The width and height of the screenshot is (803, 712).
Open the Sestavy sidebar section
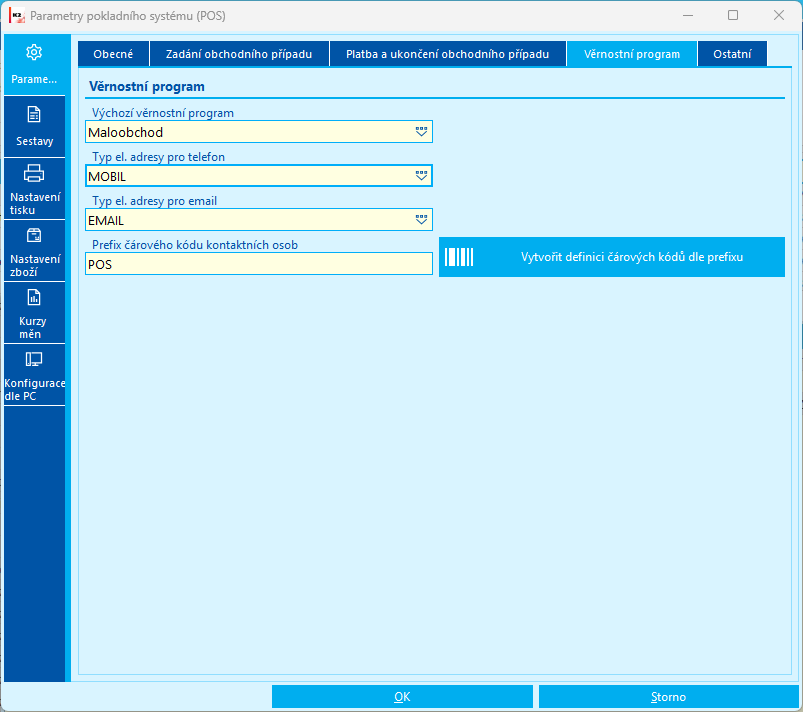(34, 127)
